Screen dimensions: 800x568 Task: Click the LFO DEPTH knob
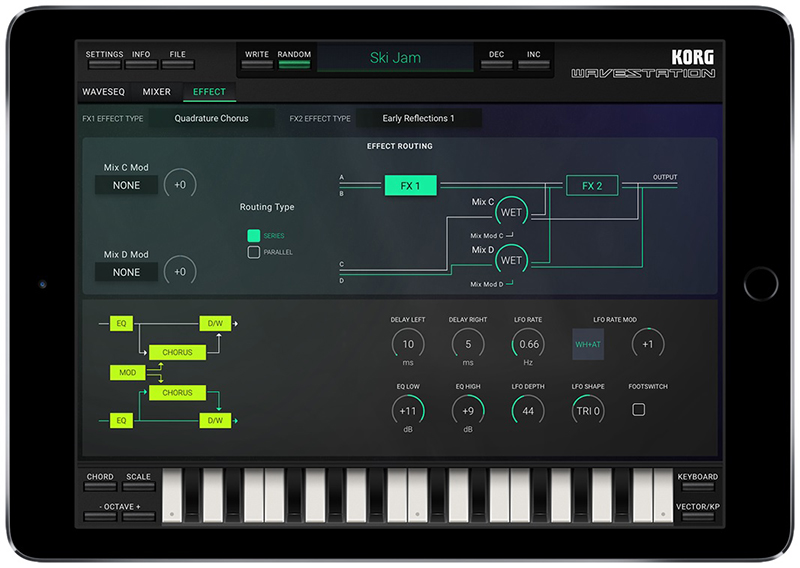(x=528, y=411)
